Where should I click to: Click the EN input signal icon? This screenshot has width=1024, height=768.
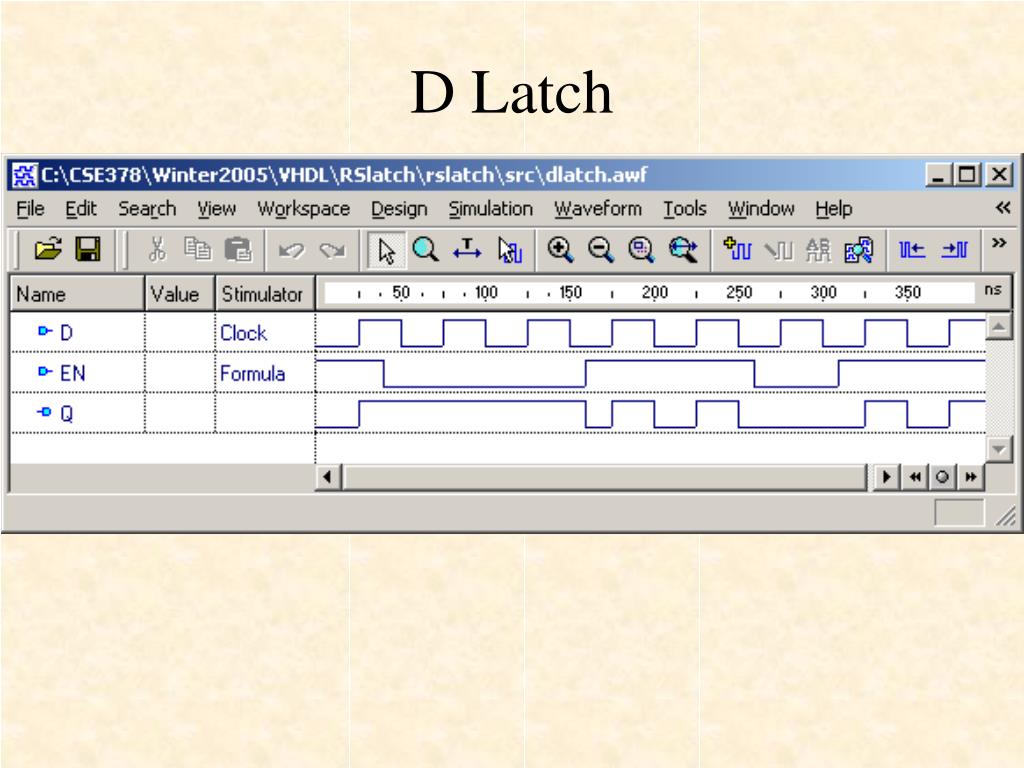(x=44, y=372)
